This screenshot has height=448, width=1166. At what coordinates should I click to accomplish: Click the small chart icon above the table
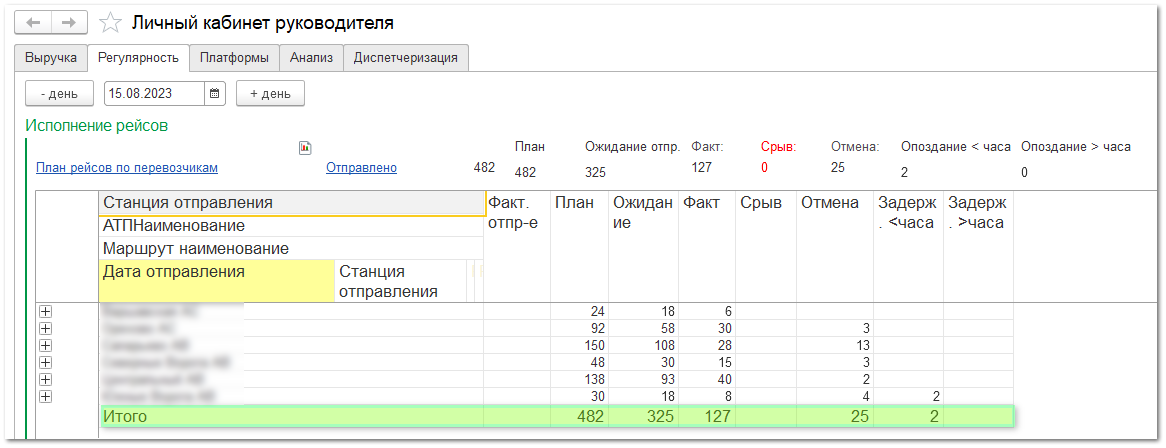306,148
